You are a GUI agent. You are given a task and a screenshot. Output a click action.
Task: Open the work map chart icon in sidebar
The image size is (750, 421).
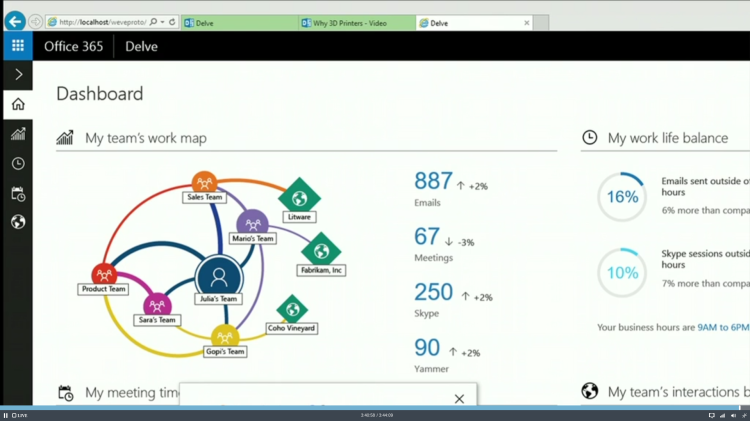tap(18, 134)
